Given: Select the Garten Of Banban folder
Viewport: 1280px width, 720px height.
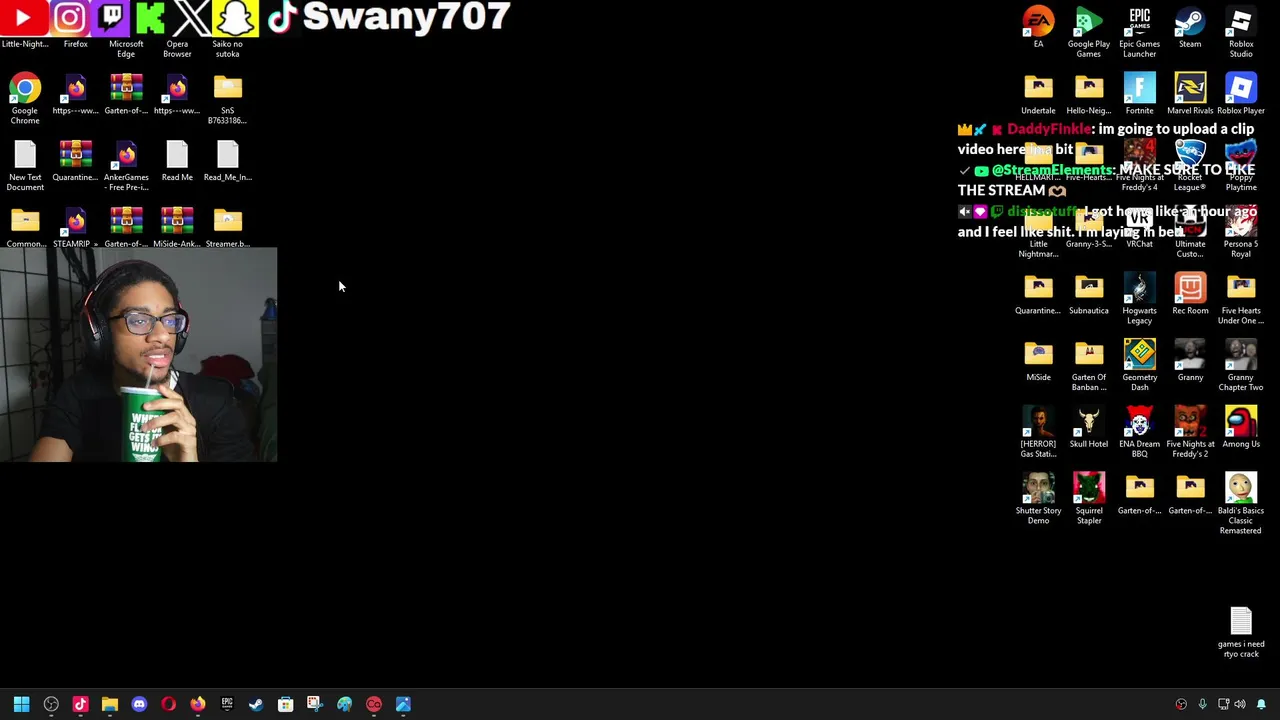Looking at the screenshot, I should point(1089,366).
